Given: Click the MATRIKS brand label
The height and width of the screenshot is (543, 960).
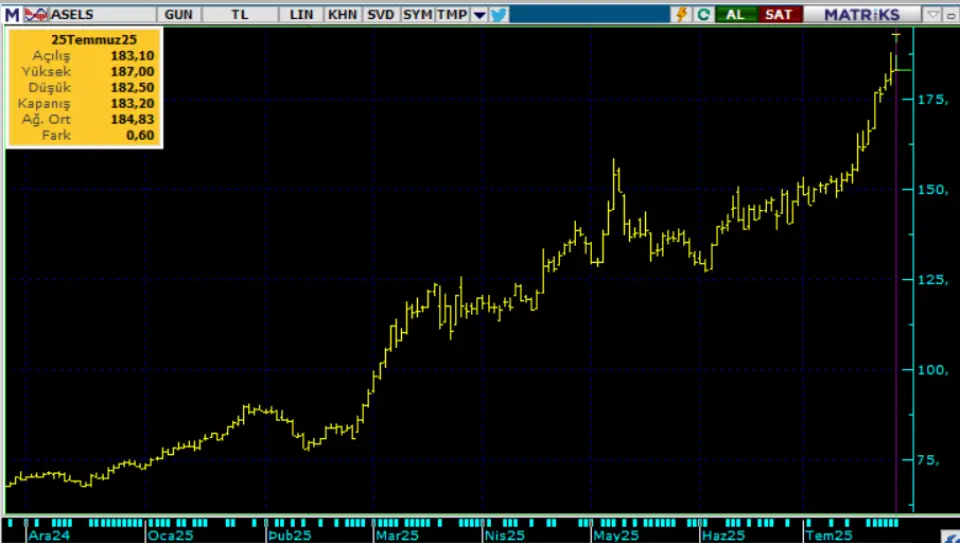Looking at the screenshot, I should (862, 15).
